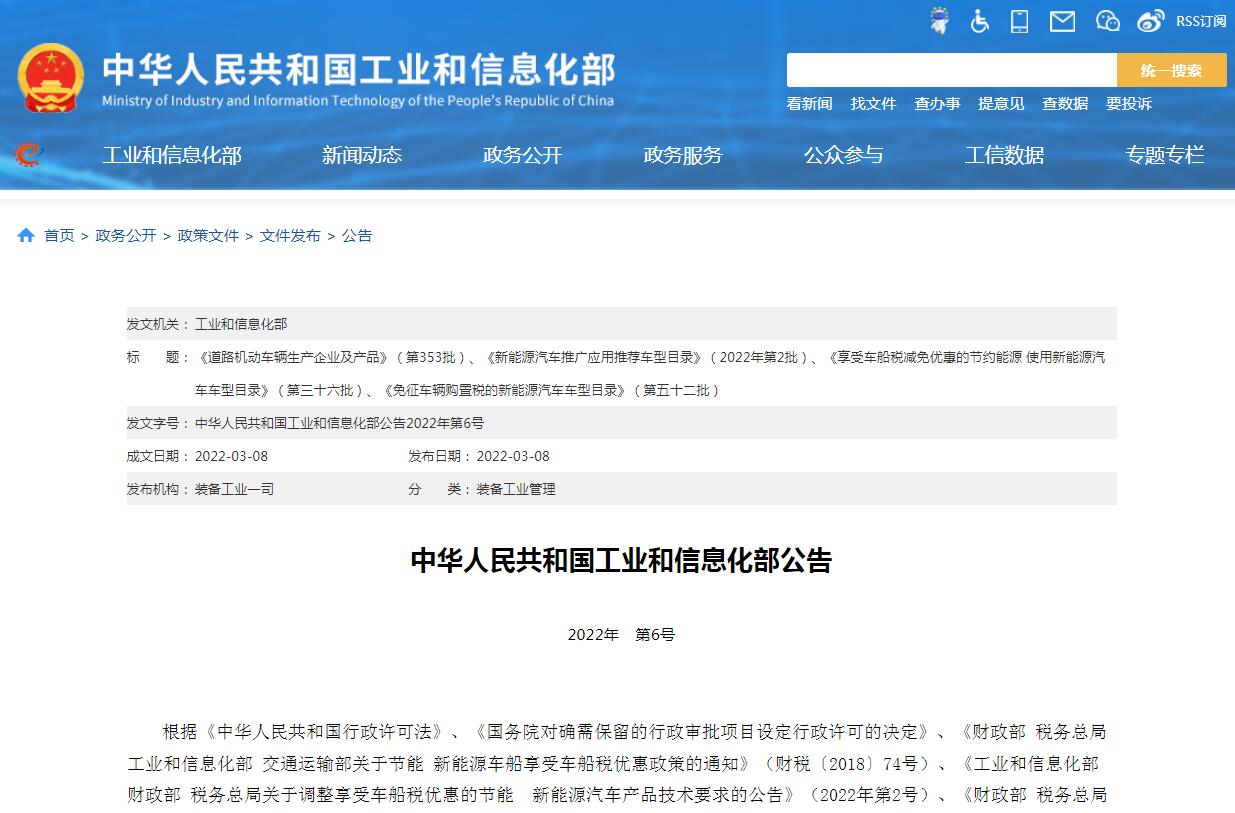This screenshot has height=813, width=1235.
Task: Open the 找文件 quick link
Action: click(x=873, y=103)
